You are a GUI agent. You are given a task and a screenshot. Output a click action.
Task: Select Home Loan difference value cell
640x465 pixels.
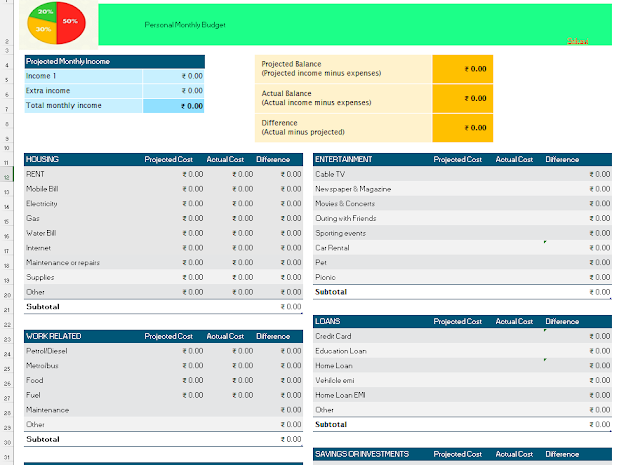point(600,366)
